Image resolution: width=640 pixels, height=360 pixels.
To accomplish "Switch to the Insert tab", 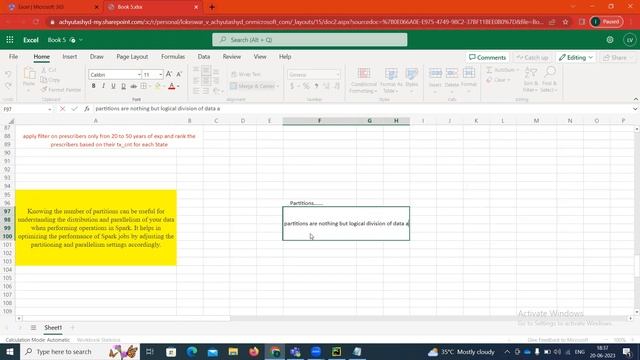I will pyautogui.click(x=70, y=57).
